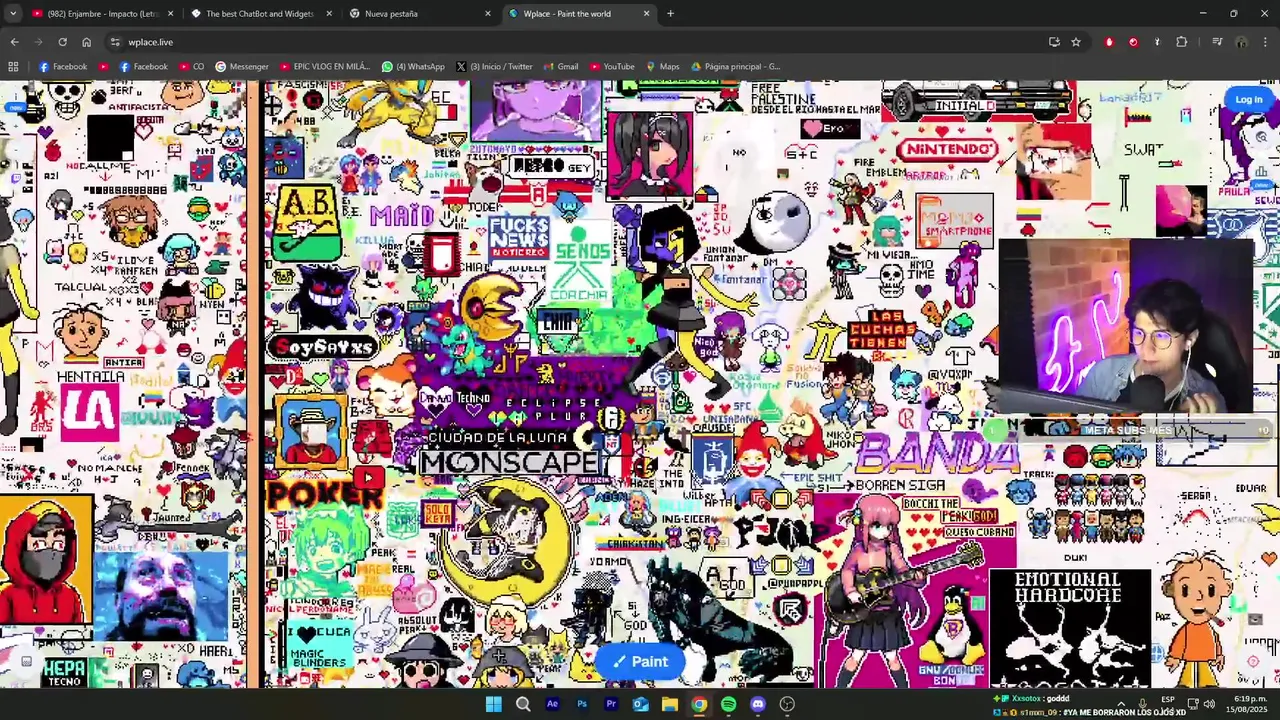Viewport: 1280px width, 720px height.
Task: Open the Messenger bookmark
Action: pyautogui.click(x=241, y=67)
